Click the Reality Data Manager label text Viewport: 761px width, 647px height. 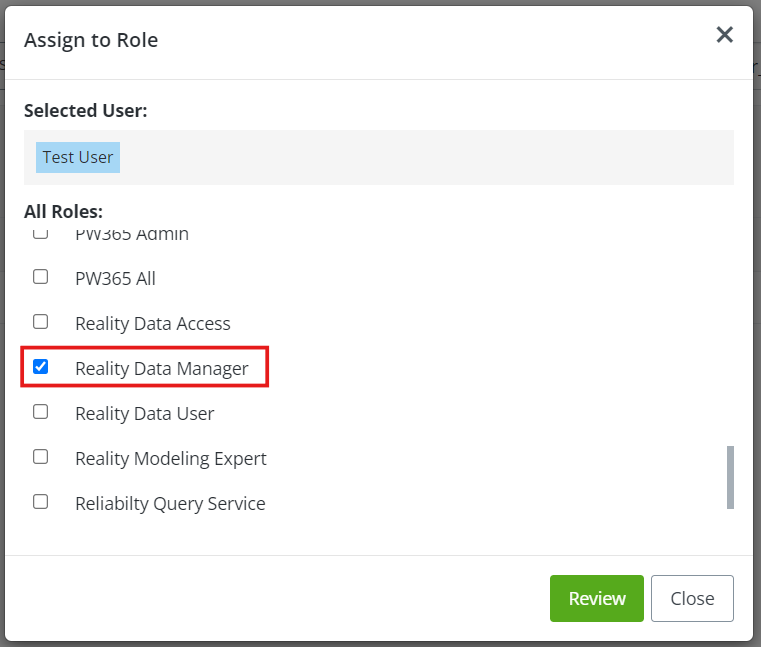click(162, 369)
